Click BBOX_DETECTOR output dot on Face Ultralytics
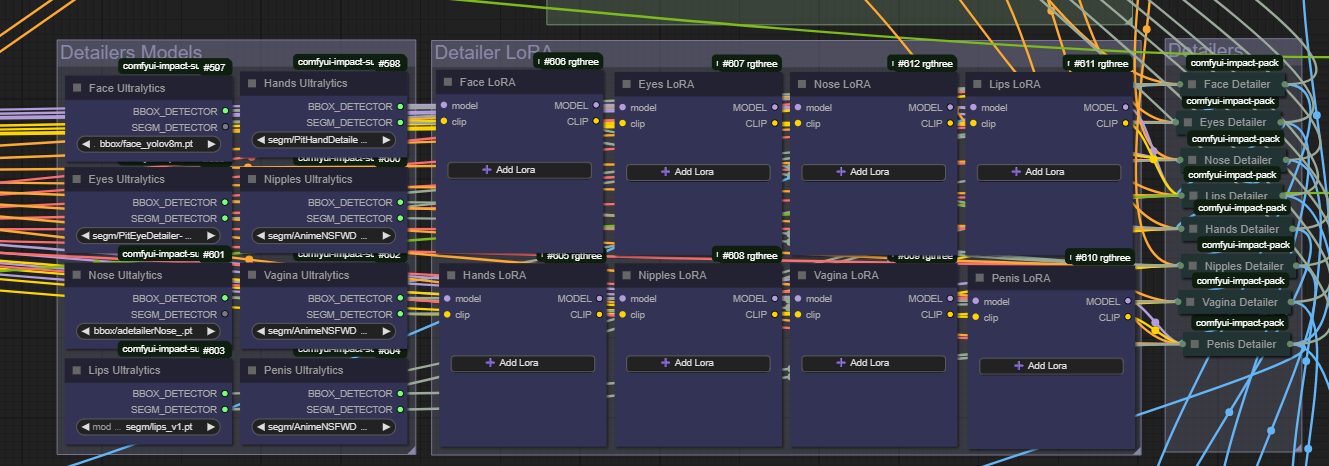Image resolution: width=1329 pixels, height=466 pixels. tap(226, 111)
